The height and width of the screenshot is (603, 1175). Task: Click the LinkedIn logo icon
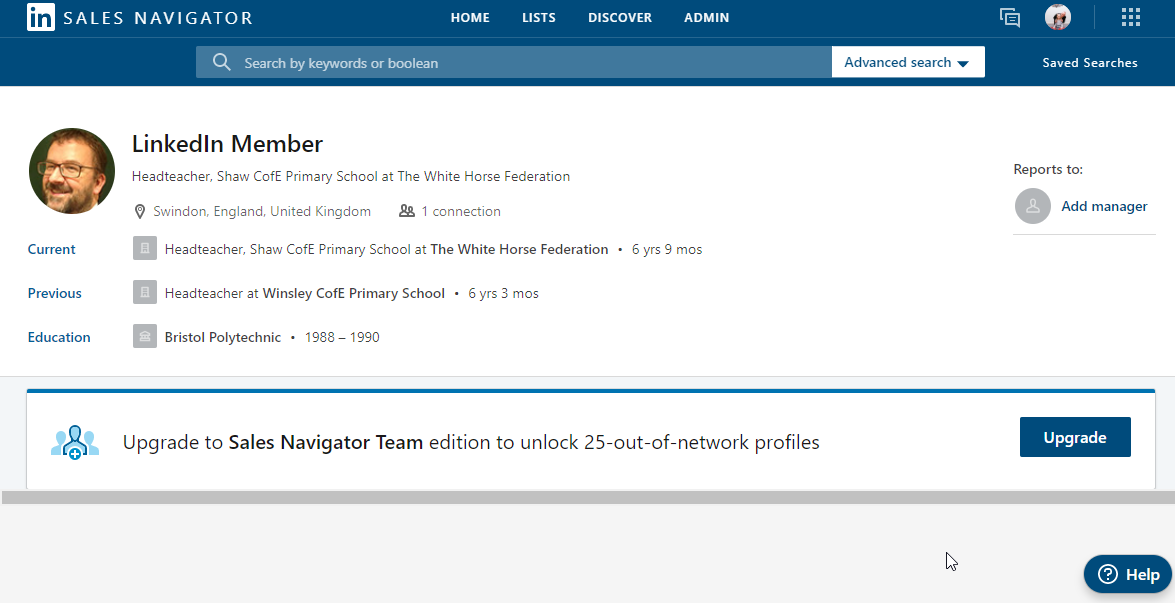point(41,18)
